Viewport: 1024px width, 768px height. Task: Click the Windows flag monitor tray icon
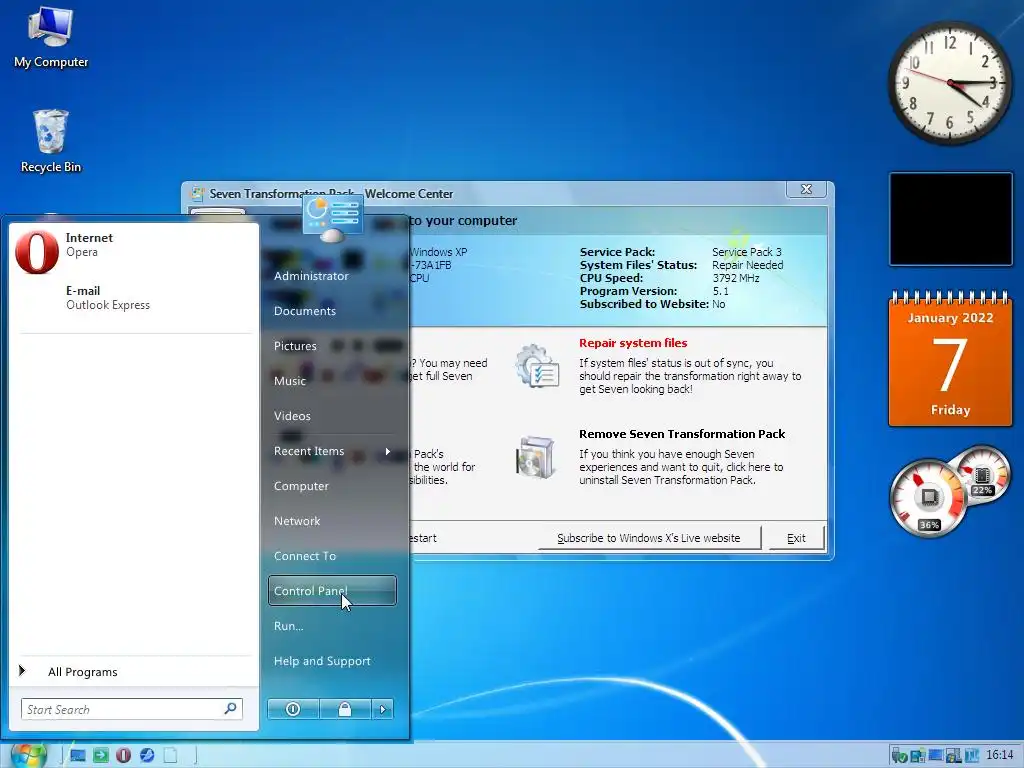pyautogui.click(x=953, y=756)
